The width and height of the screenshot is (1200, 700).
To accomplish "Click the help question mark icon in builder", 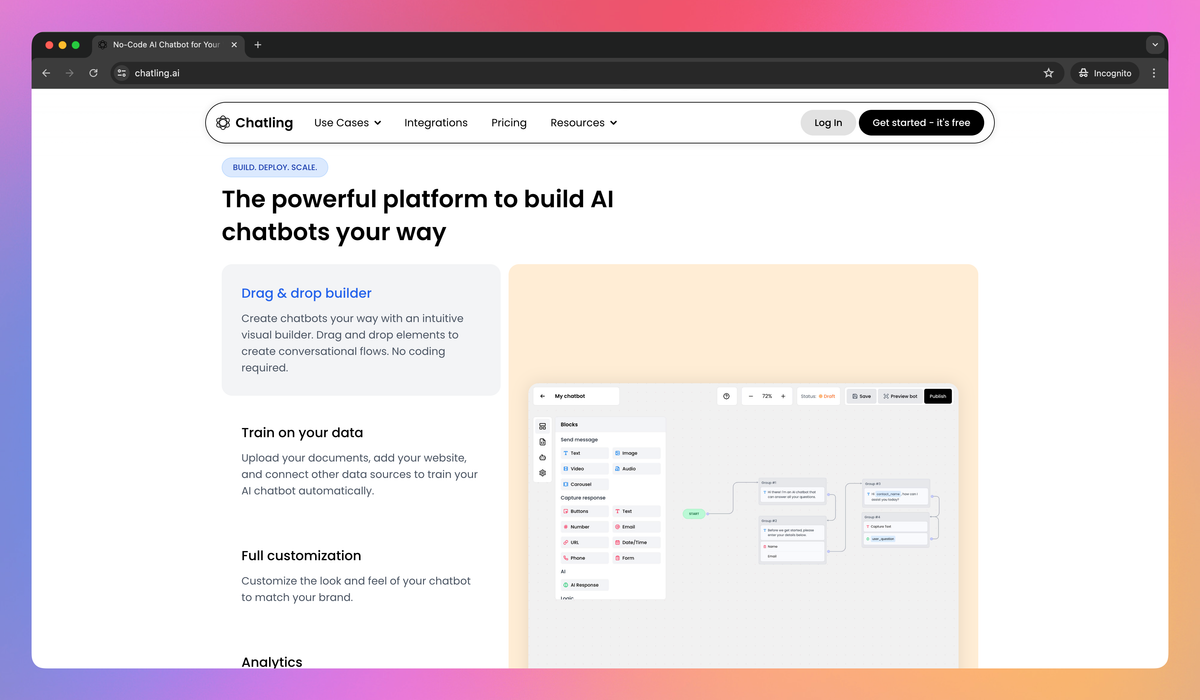I will [x=727, y=396].
